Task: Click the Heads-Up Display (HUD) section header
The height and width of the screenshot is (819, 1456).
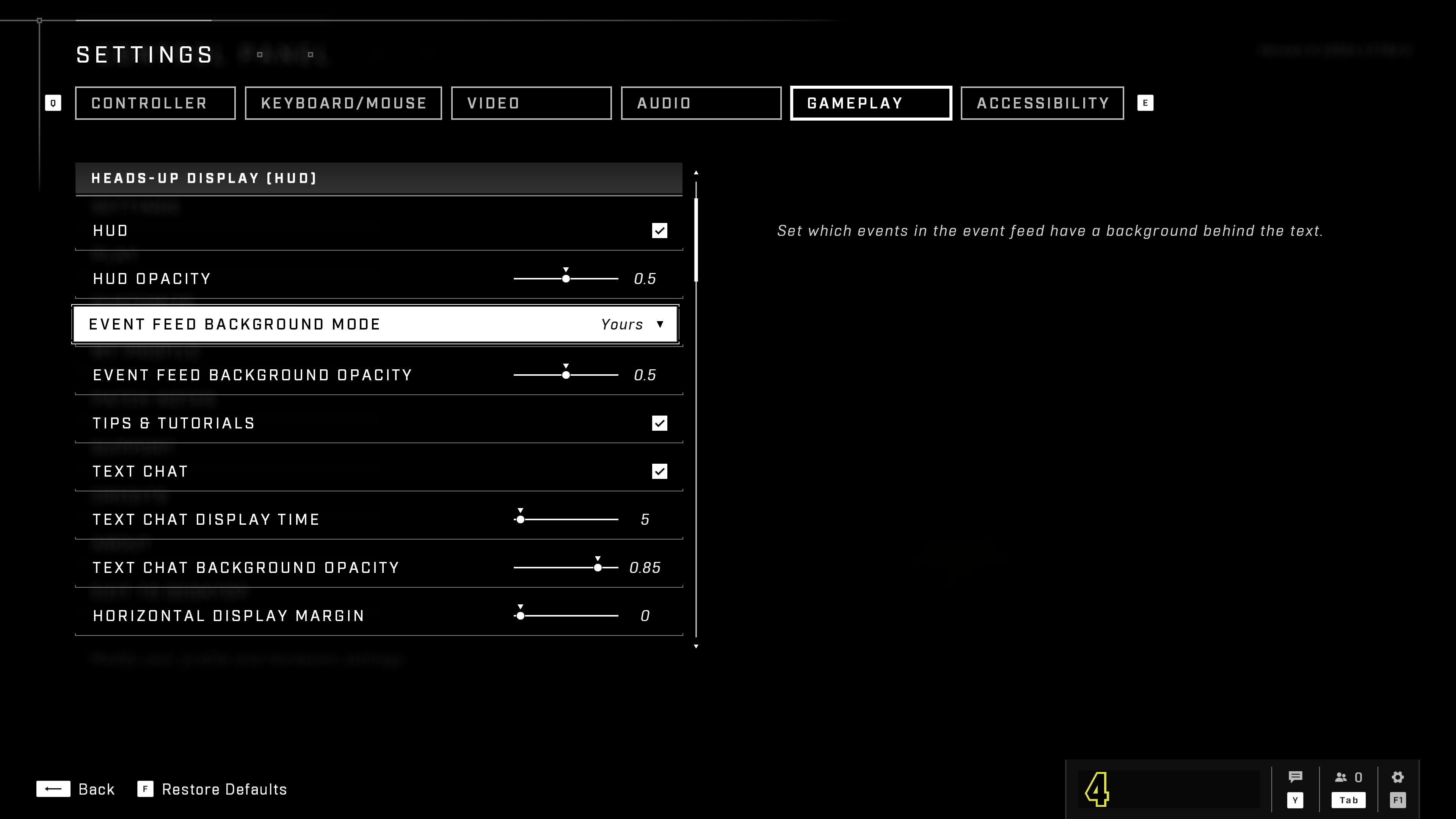Action: (x=379, y=179)
